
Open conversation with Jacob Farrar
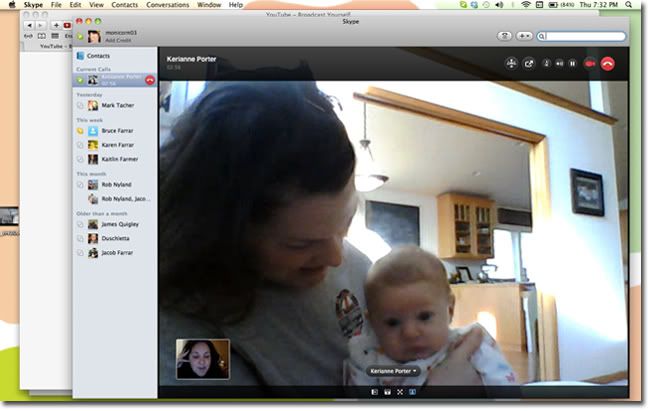(115, 252)
